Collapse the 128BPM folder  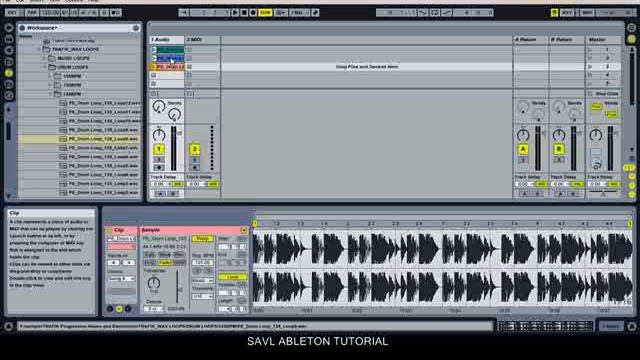coord(51,94)
